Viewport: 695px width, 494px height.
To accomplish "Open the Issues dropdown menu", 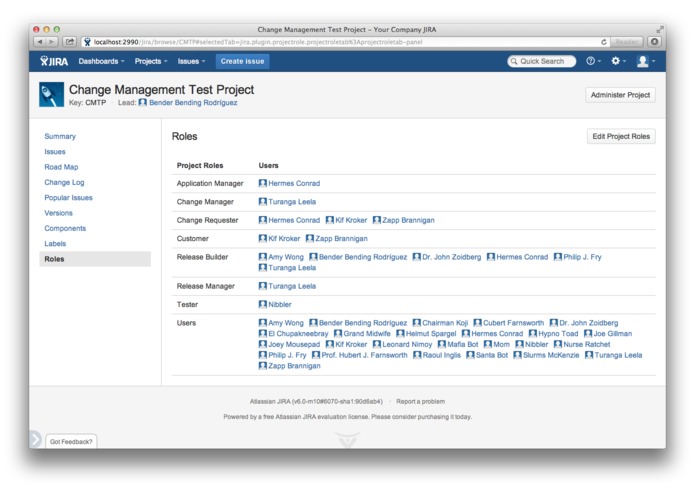I will point(191,61).
